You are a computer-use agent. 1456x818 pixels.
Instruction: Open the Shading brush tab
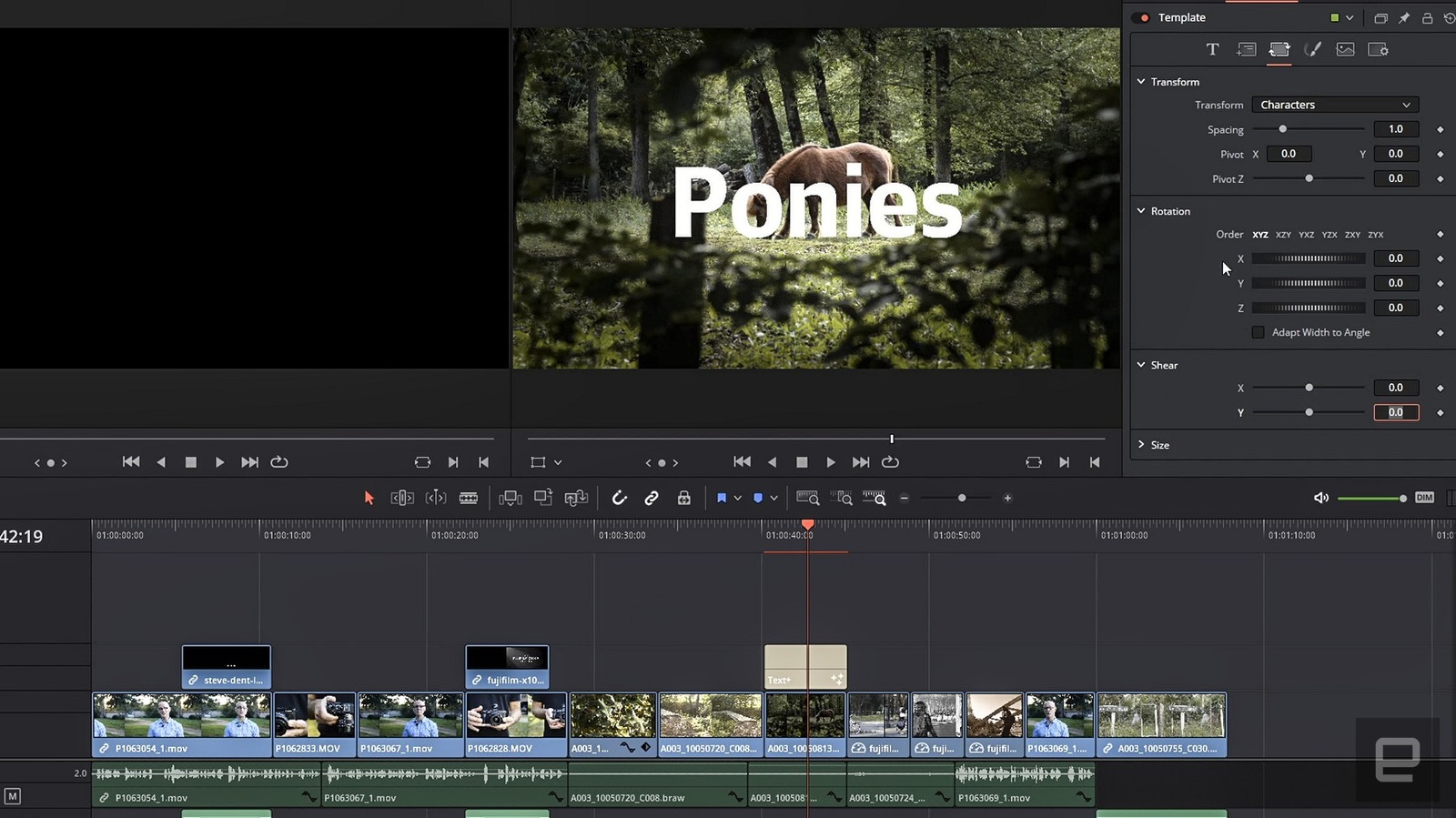click(x=1312, y=50)
